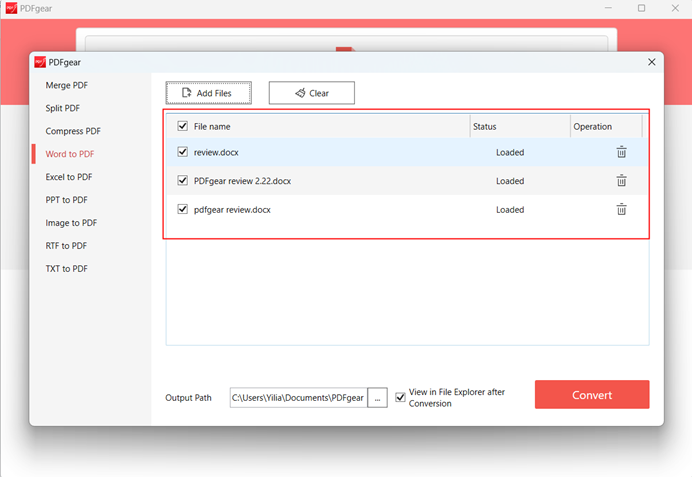Toggle View in File Explorer after Conversion

pos(400,397)
